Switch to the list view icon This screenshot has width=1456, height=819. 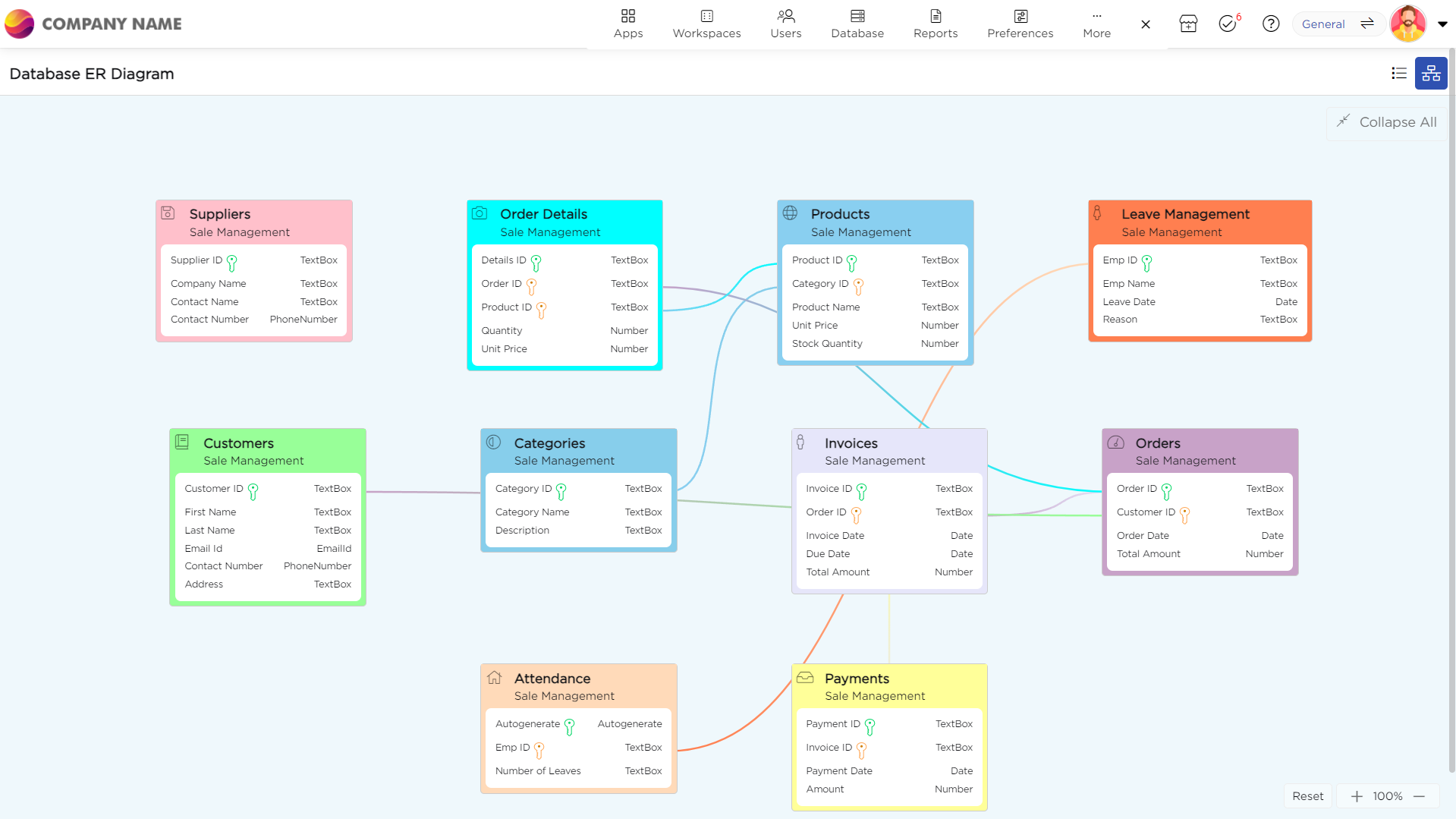(x=1399, y=73)
